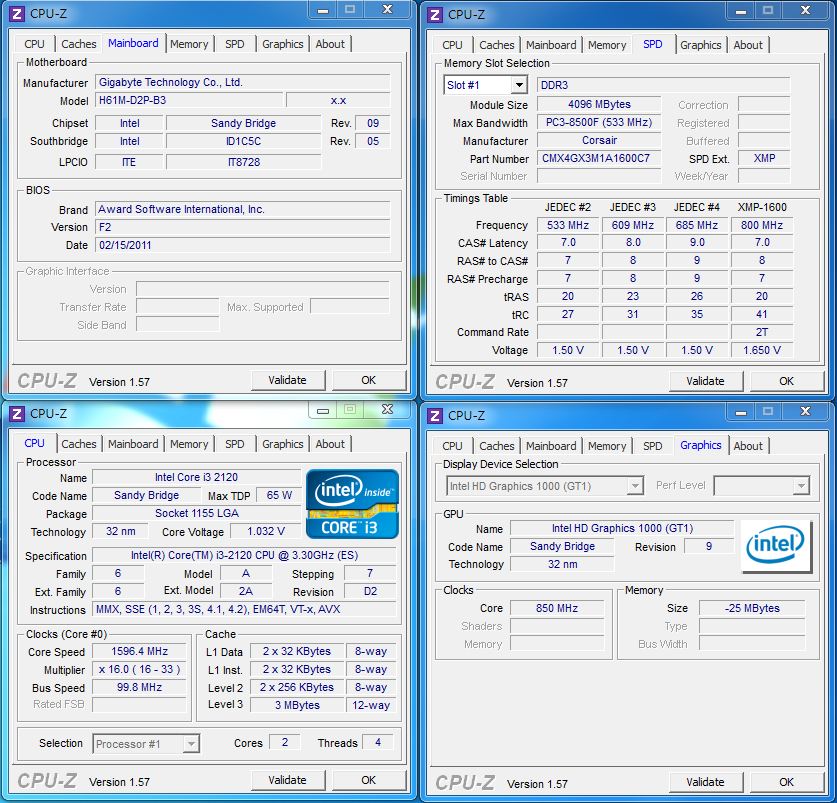The width and height of the screenshot is (837, 803).
Task: Click the XMP-1600 frequency '800 MHz'
Action: point(762,225)
